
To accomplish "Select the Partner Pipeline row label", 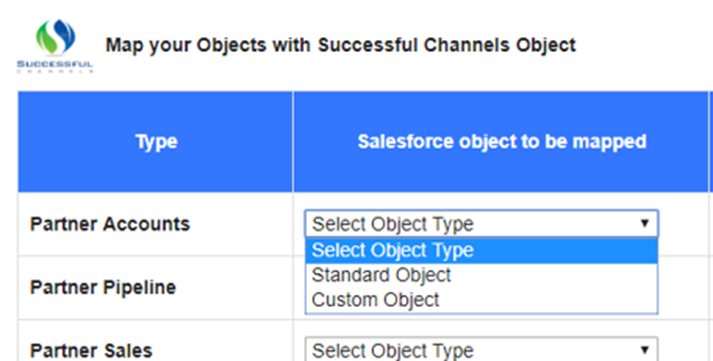I will 103,287.
